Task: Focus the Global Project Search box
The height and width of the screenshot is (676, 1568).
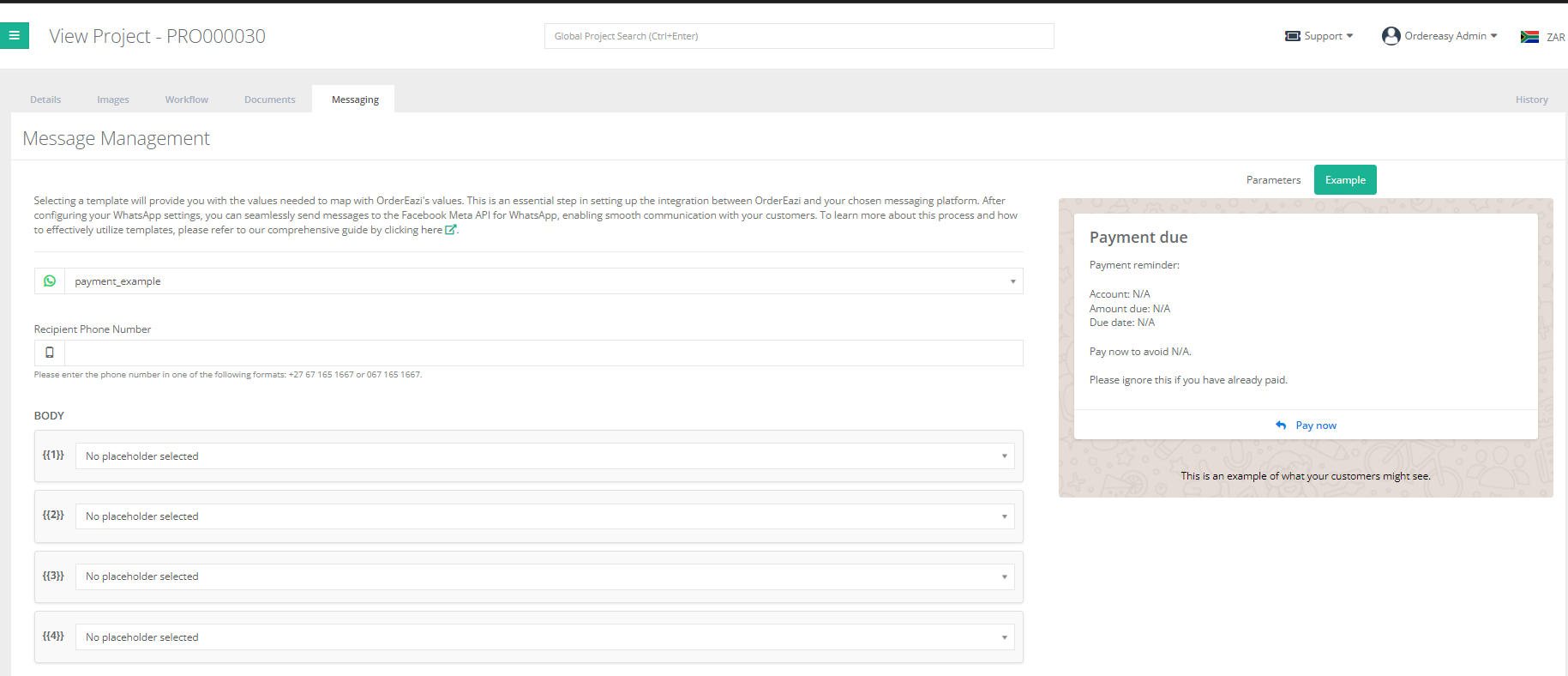Action: click(x=799, y=36)
